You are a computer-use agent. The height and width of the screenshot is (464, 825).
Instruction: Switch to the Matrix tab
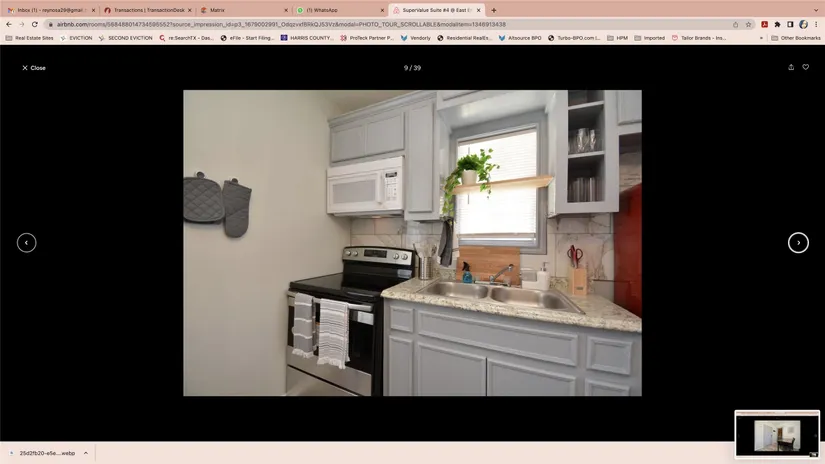244,10
